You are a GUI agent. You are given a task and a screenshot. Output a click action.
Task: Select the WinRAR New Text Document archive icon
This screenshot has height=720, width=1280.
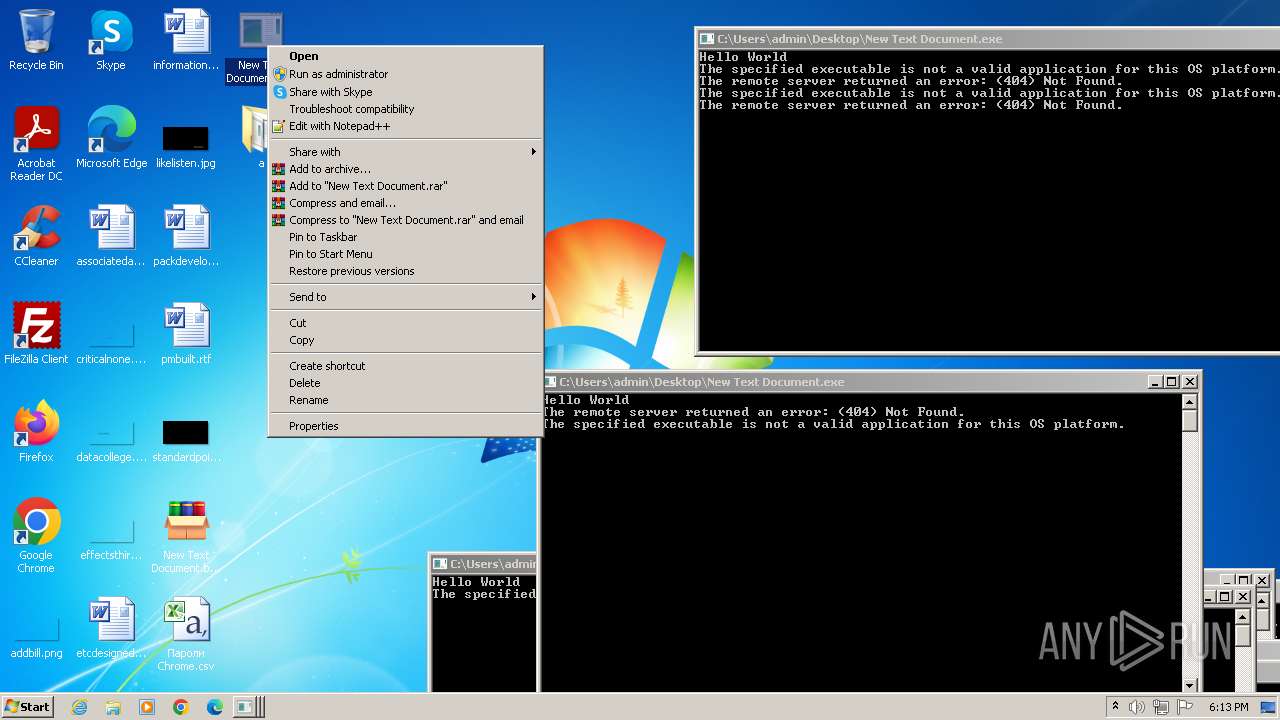click(x=186, y=536)
